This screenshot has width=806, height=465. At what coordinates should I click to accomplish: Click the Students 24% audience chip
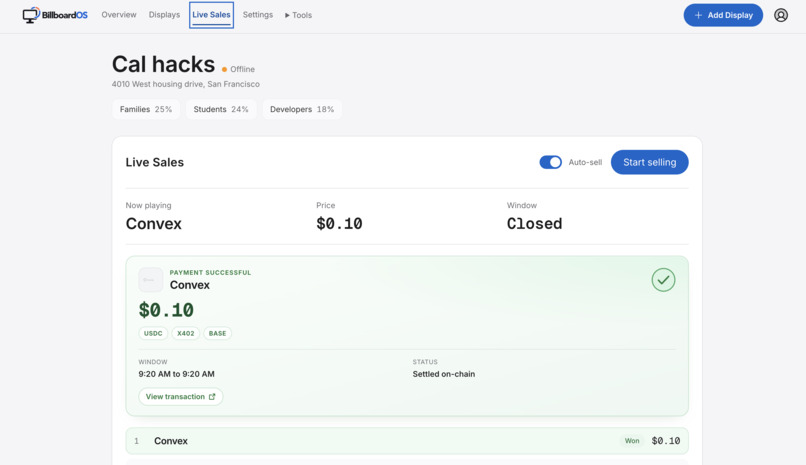[x=221, y=109]
